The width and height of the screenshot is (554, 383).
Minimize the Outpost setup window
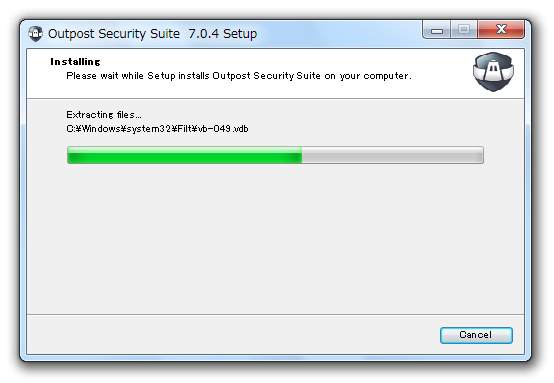pos(437,30)
